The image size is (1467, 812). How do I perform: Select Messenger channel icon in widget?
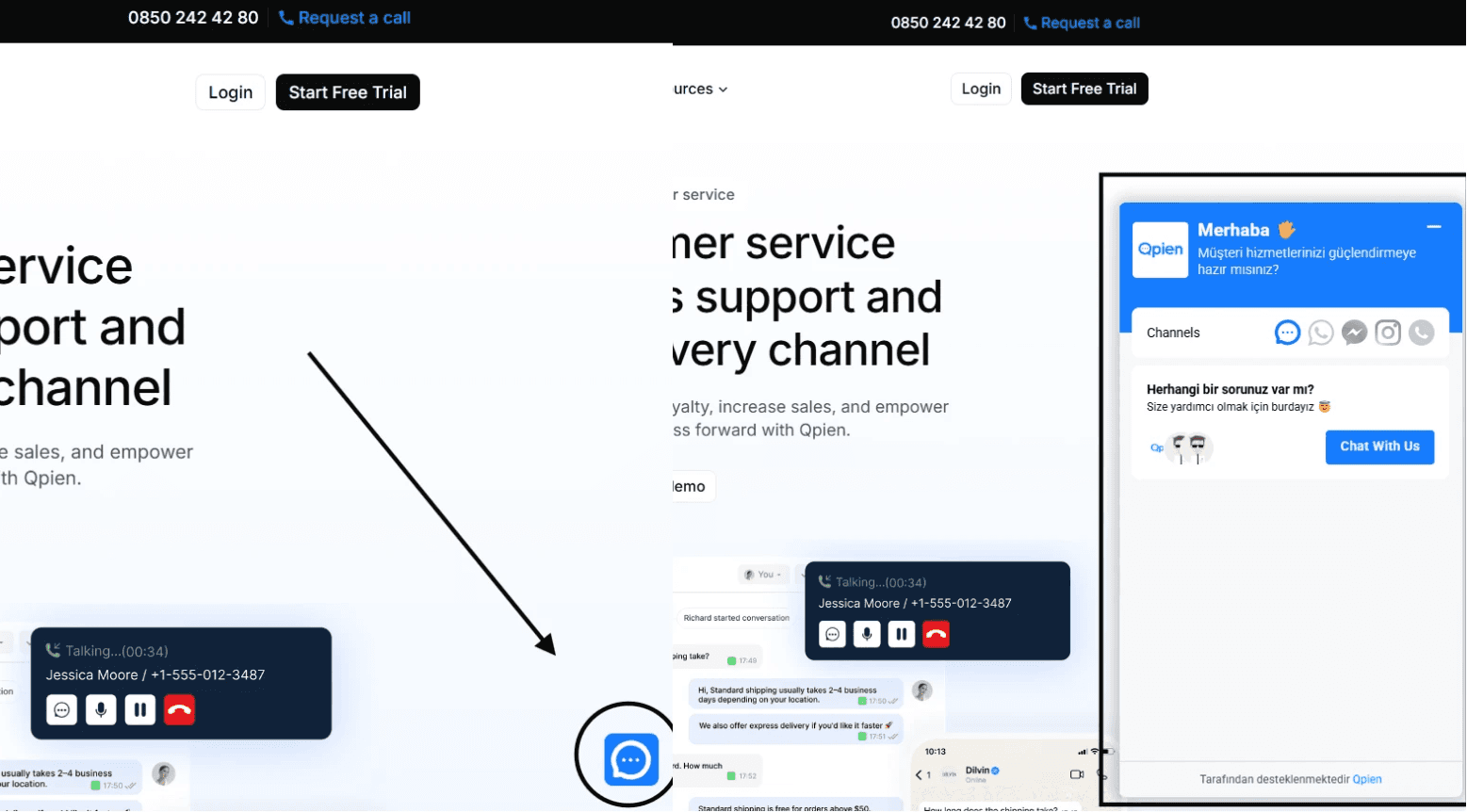1354,333
